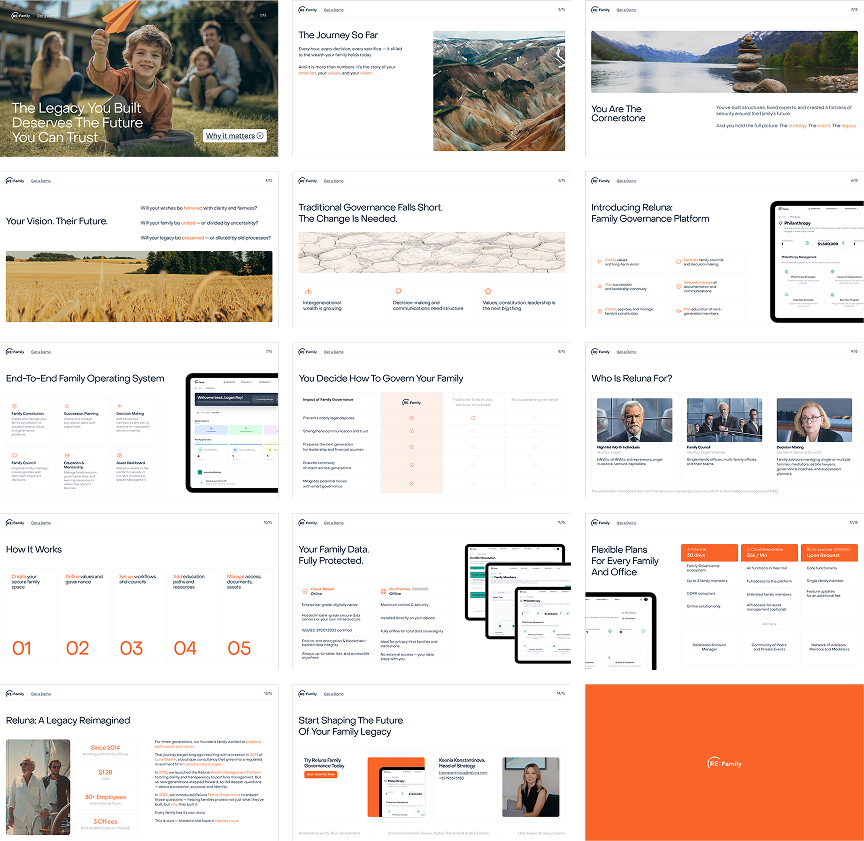Select the "On-premise Upon Request" plan header

click(829, 553)
